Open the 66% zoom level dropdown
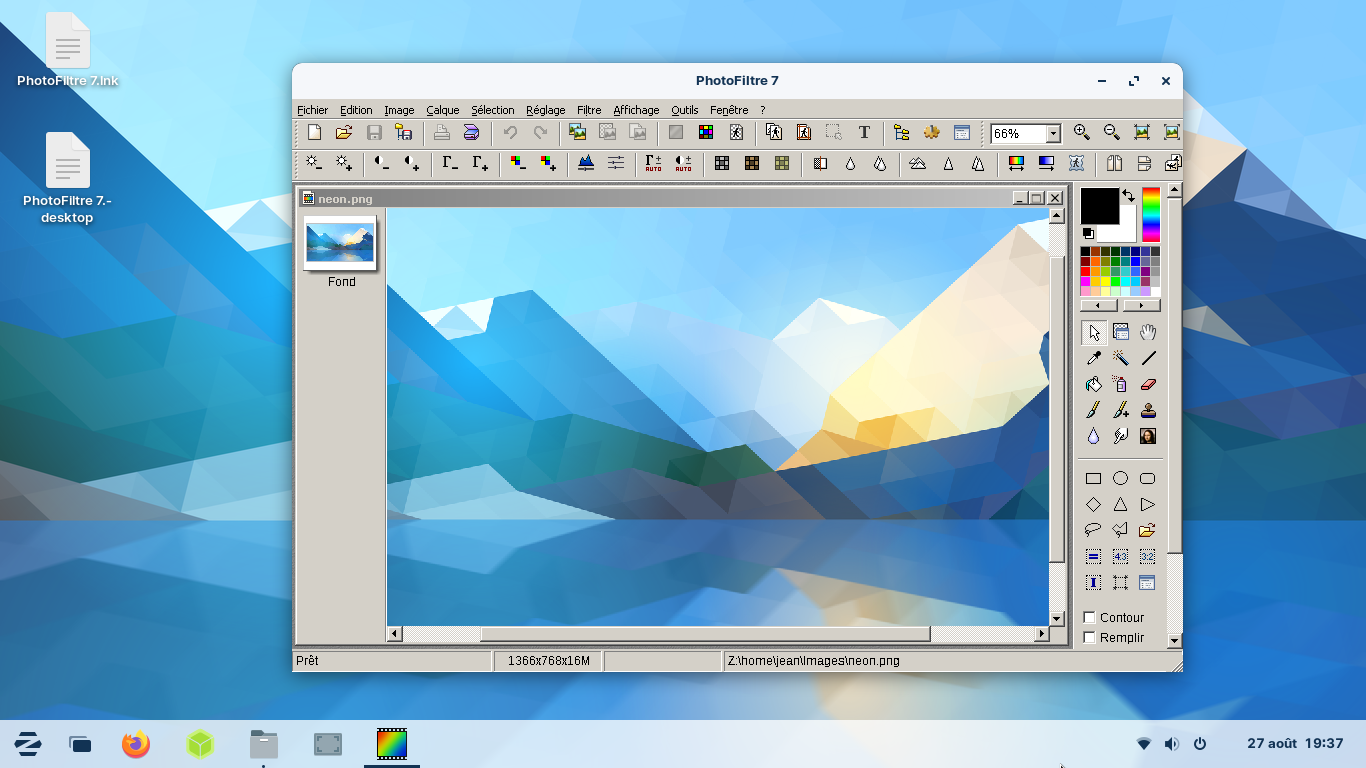Viewport: 1366px width, 768px height. pyautogui.click(x=1053, y=134)
